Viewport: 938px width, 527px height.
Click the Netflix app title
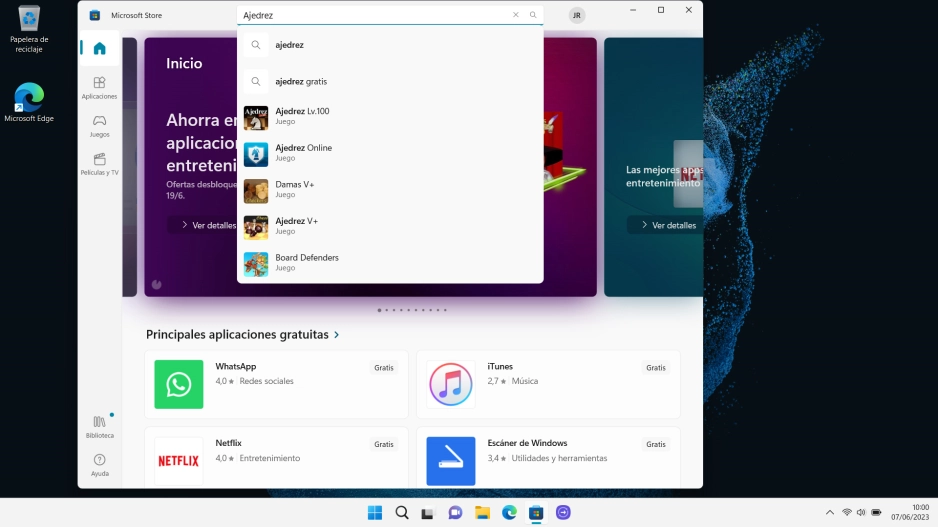[229, 443]
